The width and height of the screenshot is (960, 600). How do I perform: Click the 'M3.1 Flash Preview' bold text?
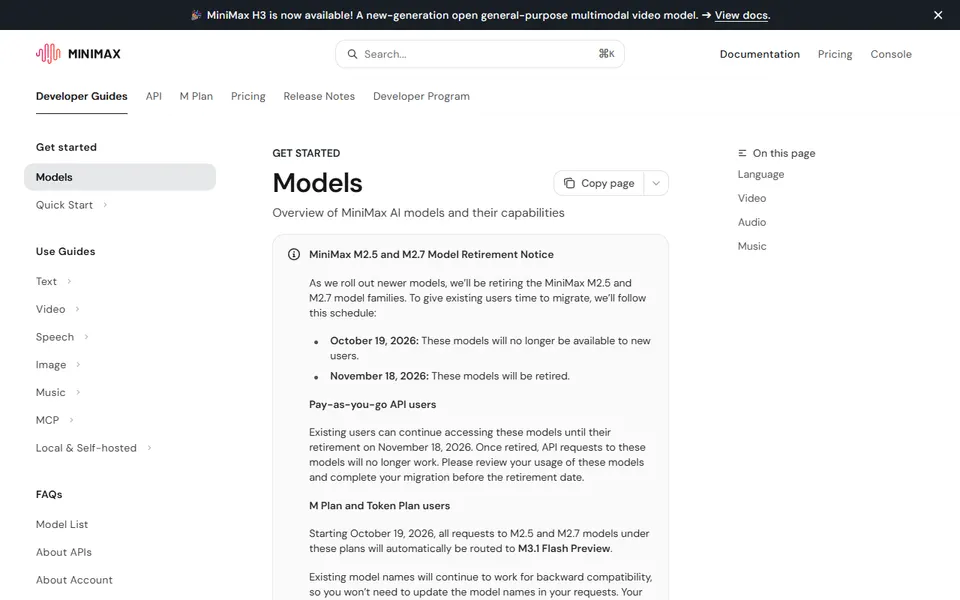click(564, 549)
